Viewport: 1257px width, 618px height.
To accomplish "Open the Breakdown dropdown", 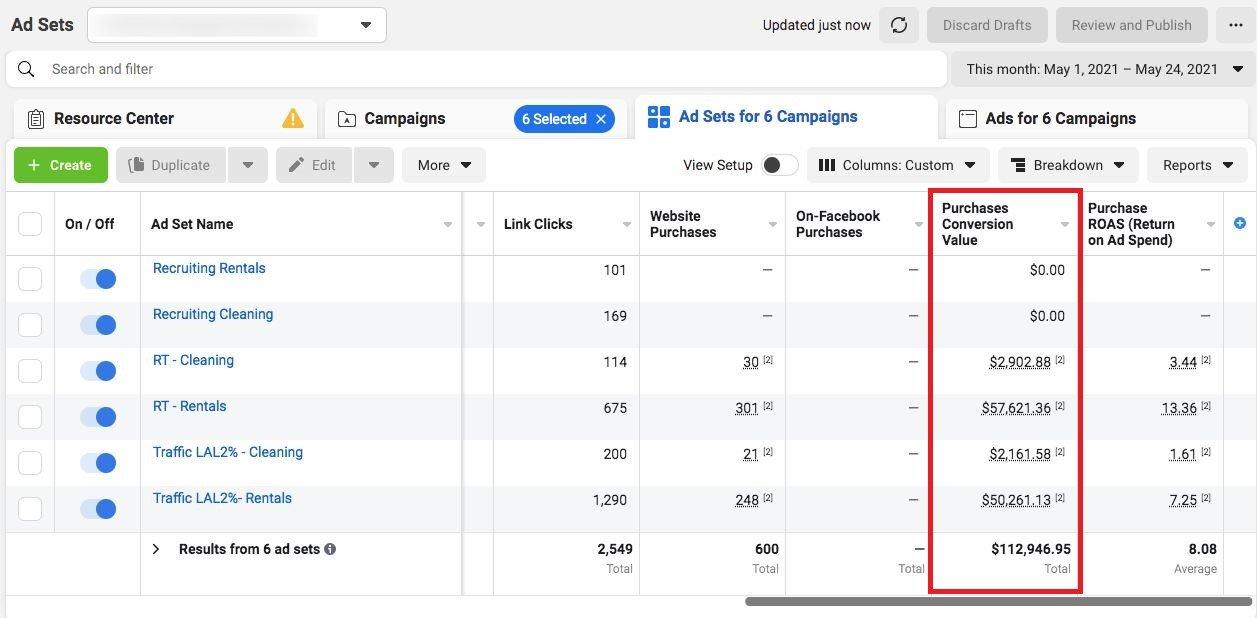I will [x=1067, y=165].
